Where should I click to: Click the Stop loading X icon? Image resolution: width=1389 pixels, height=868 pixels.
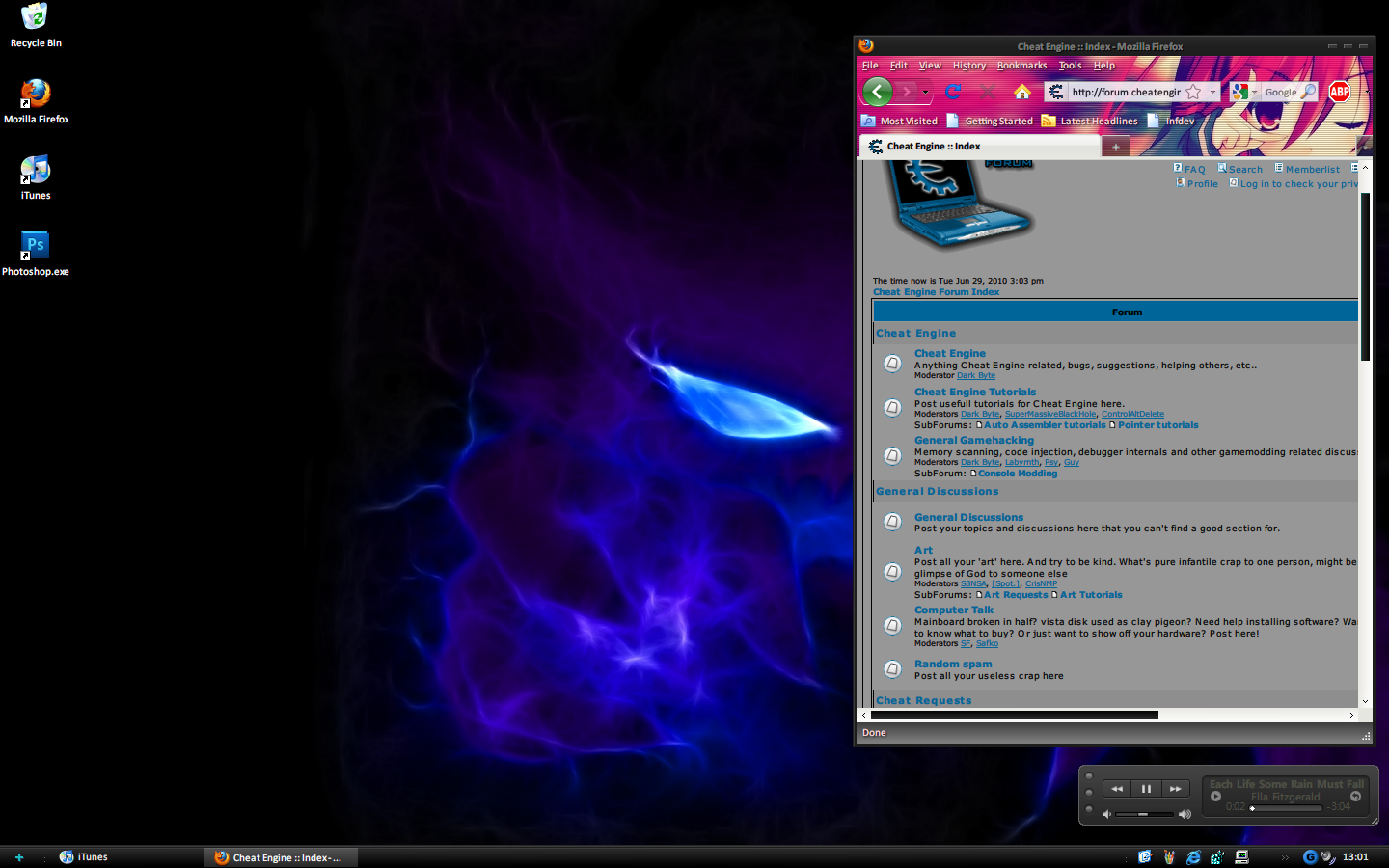click(987, 92)
